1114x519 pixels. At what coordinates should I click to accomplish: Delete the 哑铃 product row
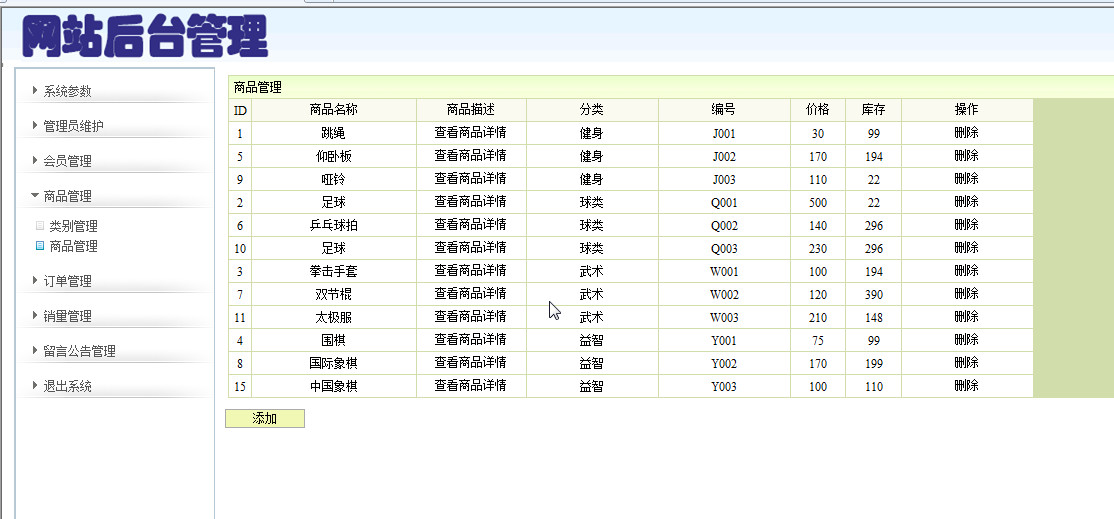[x=966, y=178]
